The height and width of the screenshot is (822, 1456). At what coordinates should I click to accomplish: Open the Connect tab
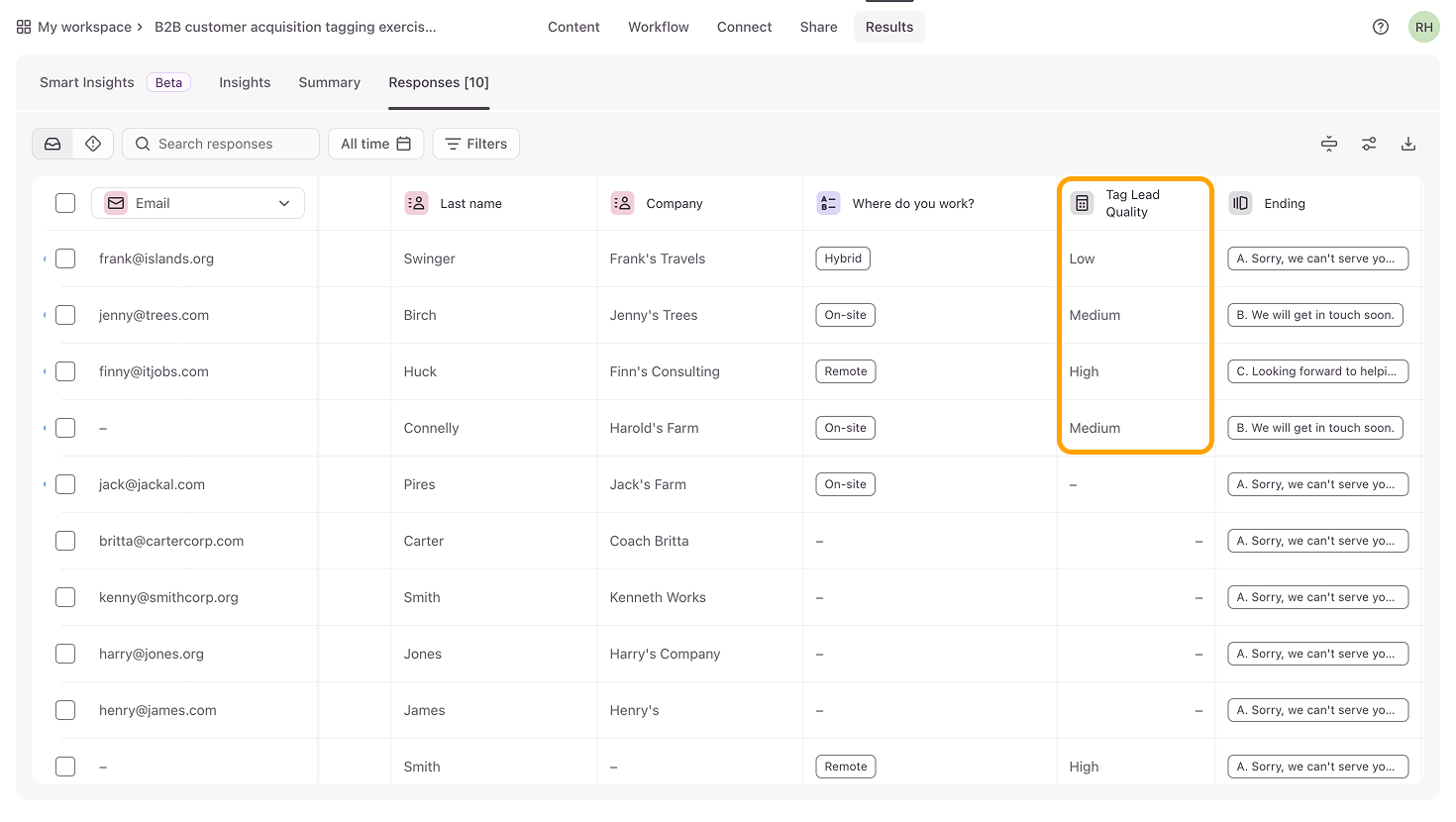click(x=744, y=27)
